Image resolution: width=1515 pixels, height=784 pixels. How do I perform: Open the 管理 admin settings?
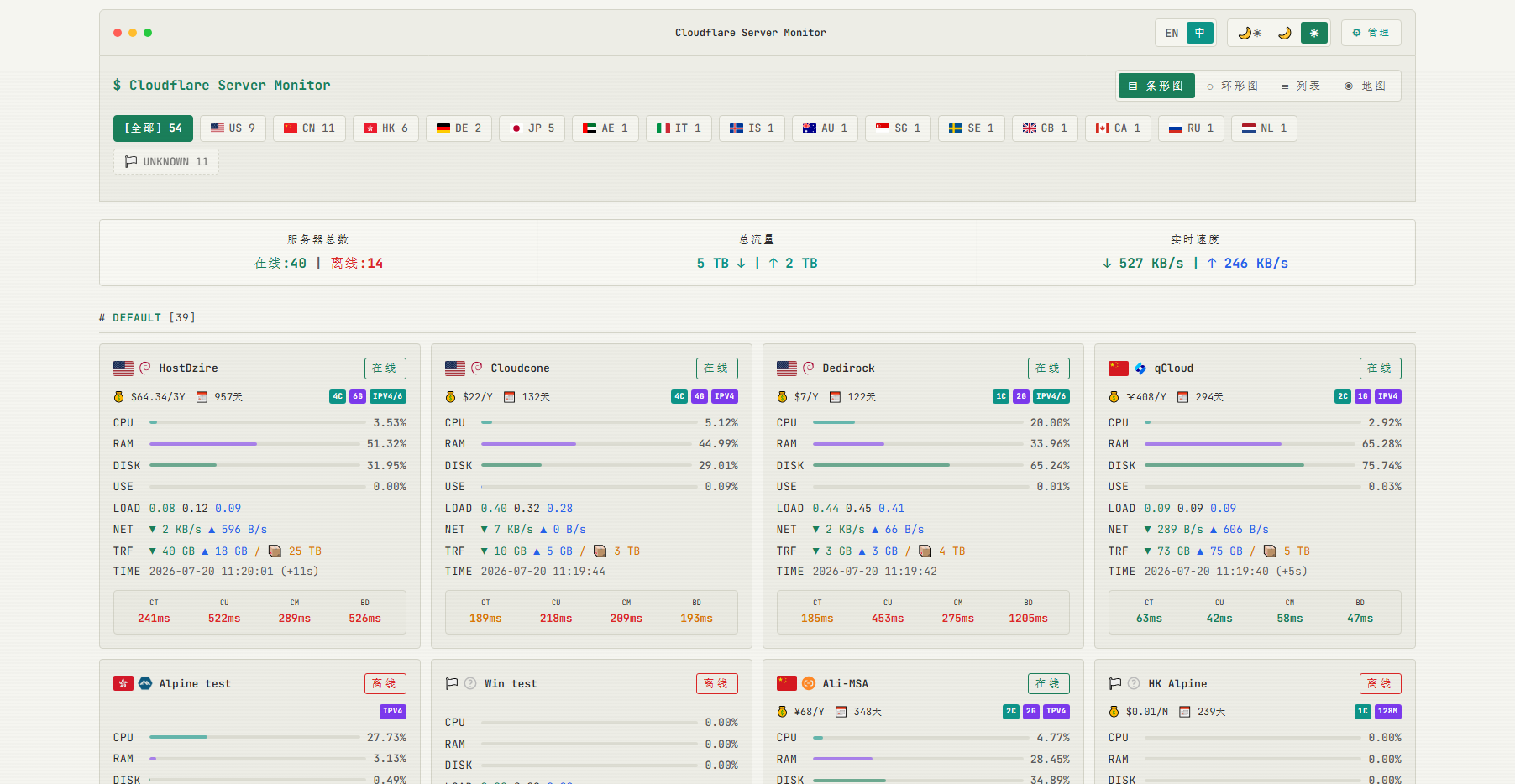(1371, 33)
